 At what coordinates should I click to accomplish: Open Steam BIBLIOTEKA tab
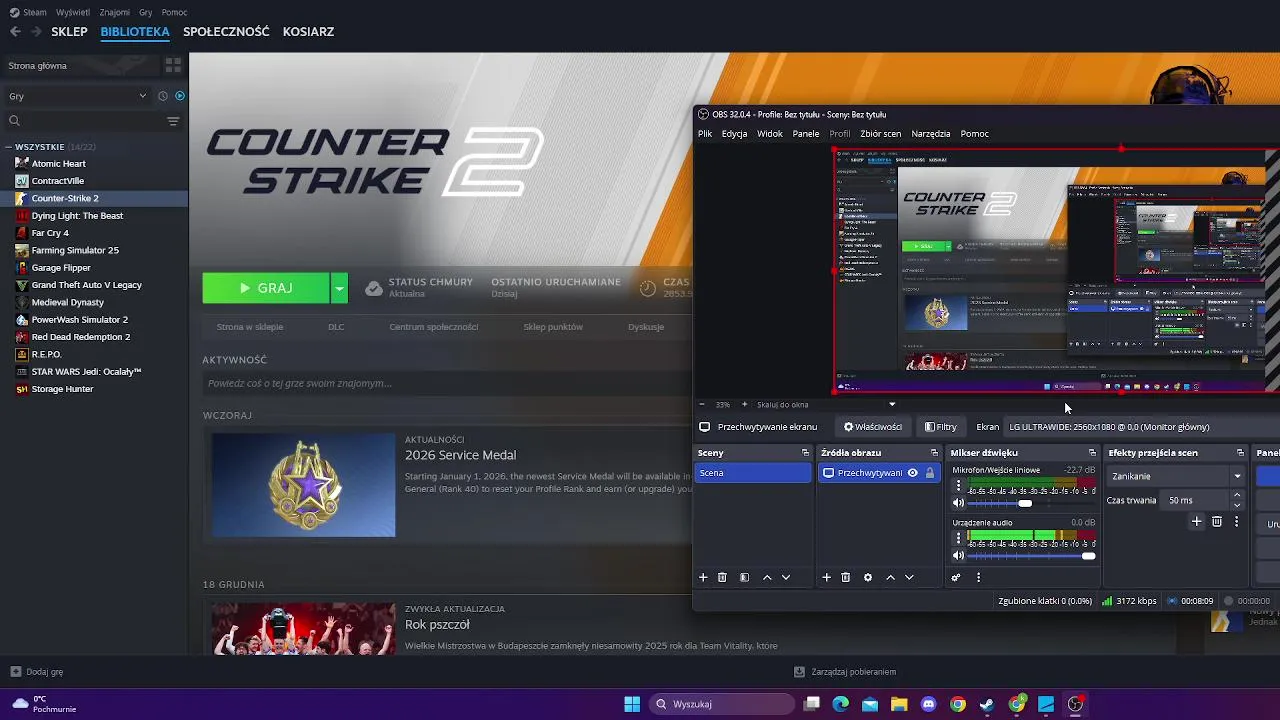135,31
